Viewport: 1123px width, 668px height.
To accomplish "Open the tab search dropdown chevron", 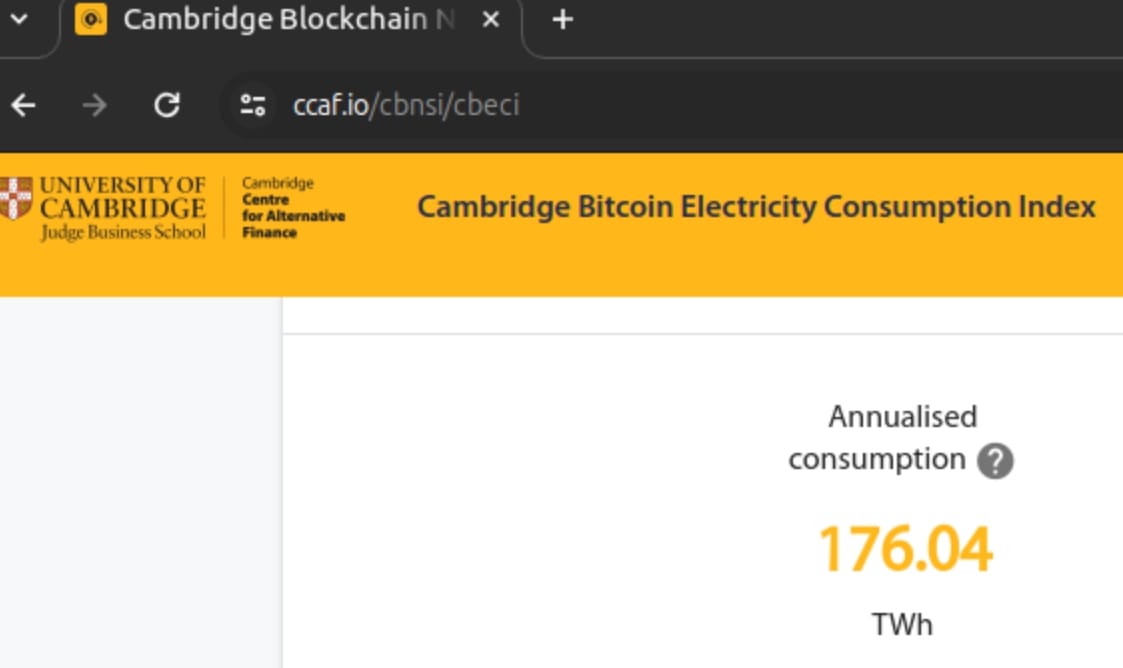I will [x=19, y=19].
